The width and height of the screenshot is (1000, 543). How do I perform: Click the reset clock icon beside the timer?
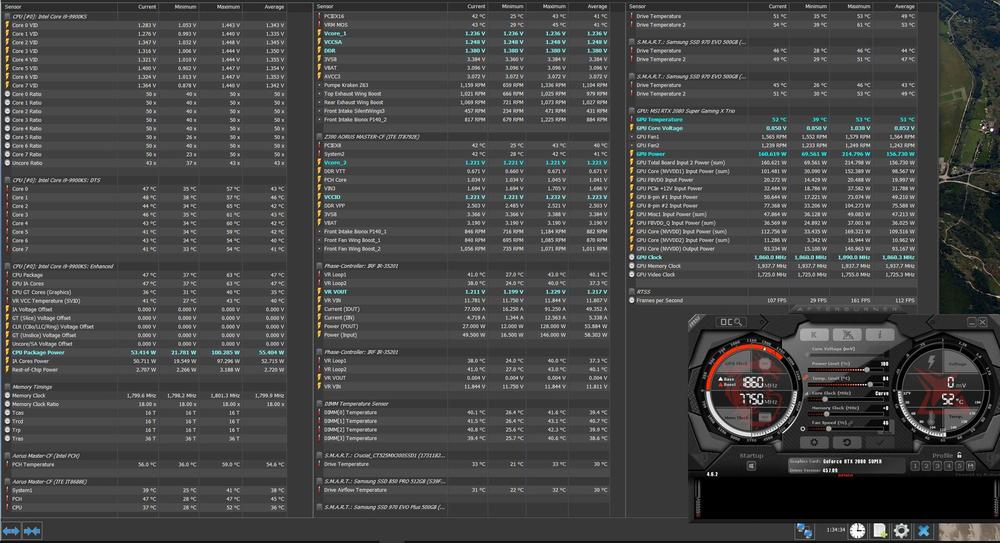tap(857, 530)
